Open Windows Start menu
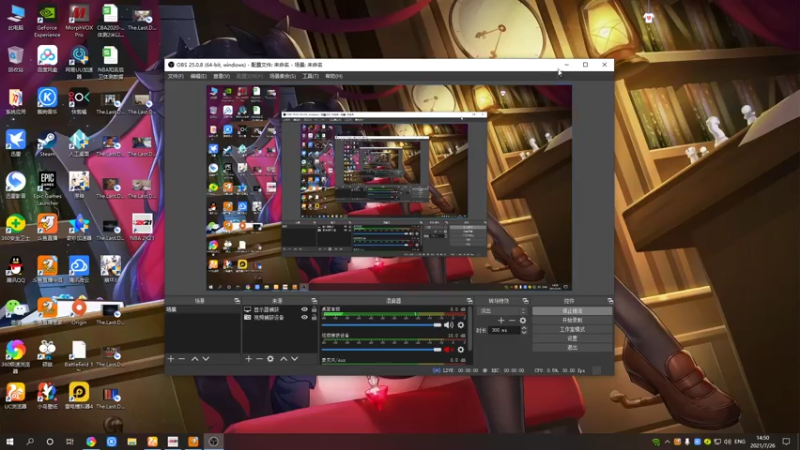Viewport: 800px width, 450px height. (10, 442)
